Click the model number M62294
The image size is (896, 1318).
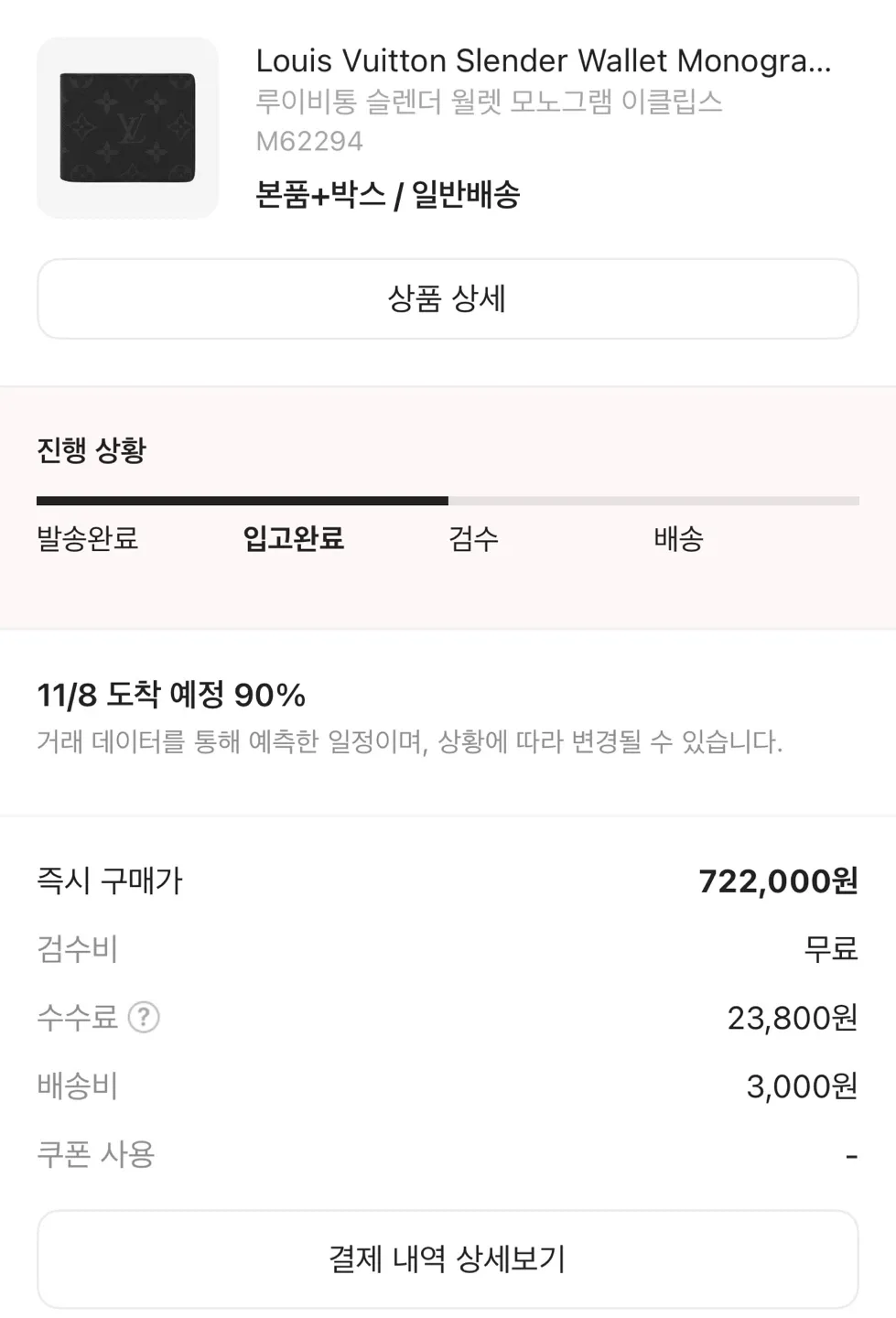[x=309, y=142]
